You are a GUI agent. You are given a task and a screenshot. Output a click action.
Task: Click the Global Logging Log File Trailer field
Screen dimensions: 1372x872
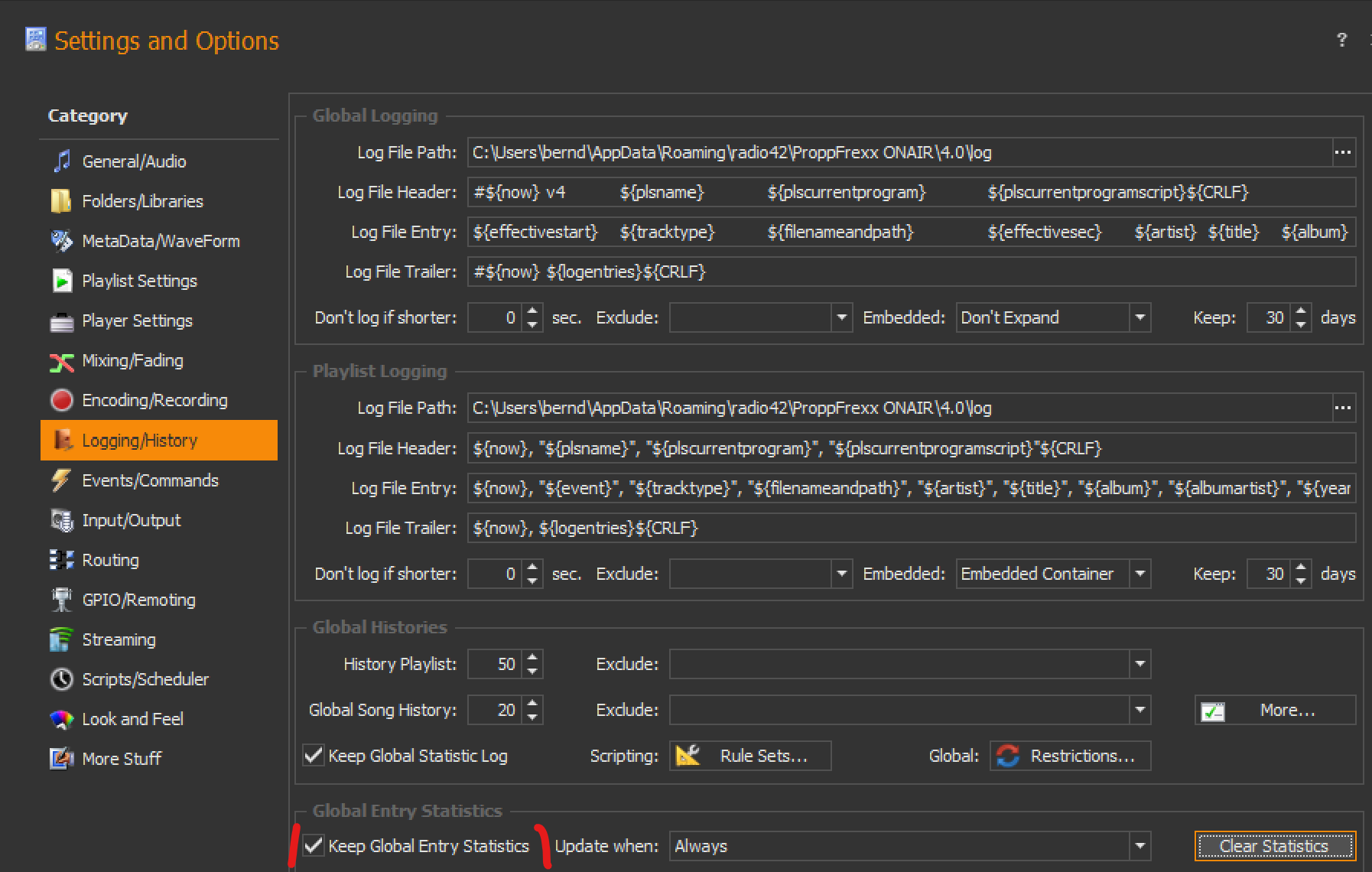coord(910,272)
